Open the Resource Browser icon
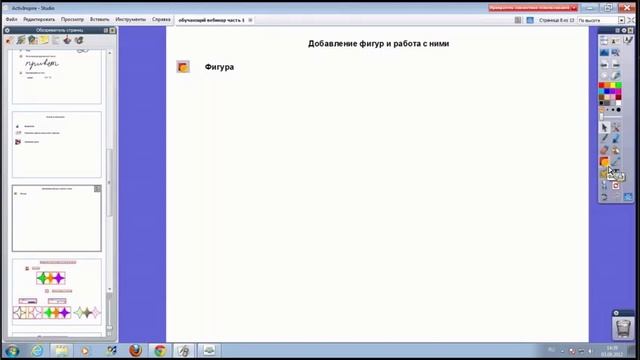The image size is (640, 360). [21, 40]
